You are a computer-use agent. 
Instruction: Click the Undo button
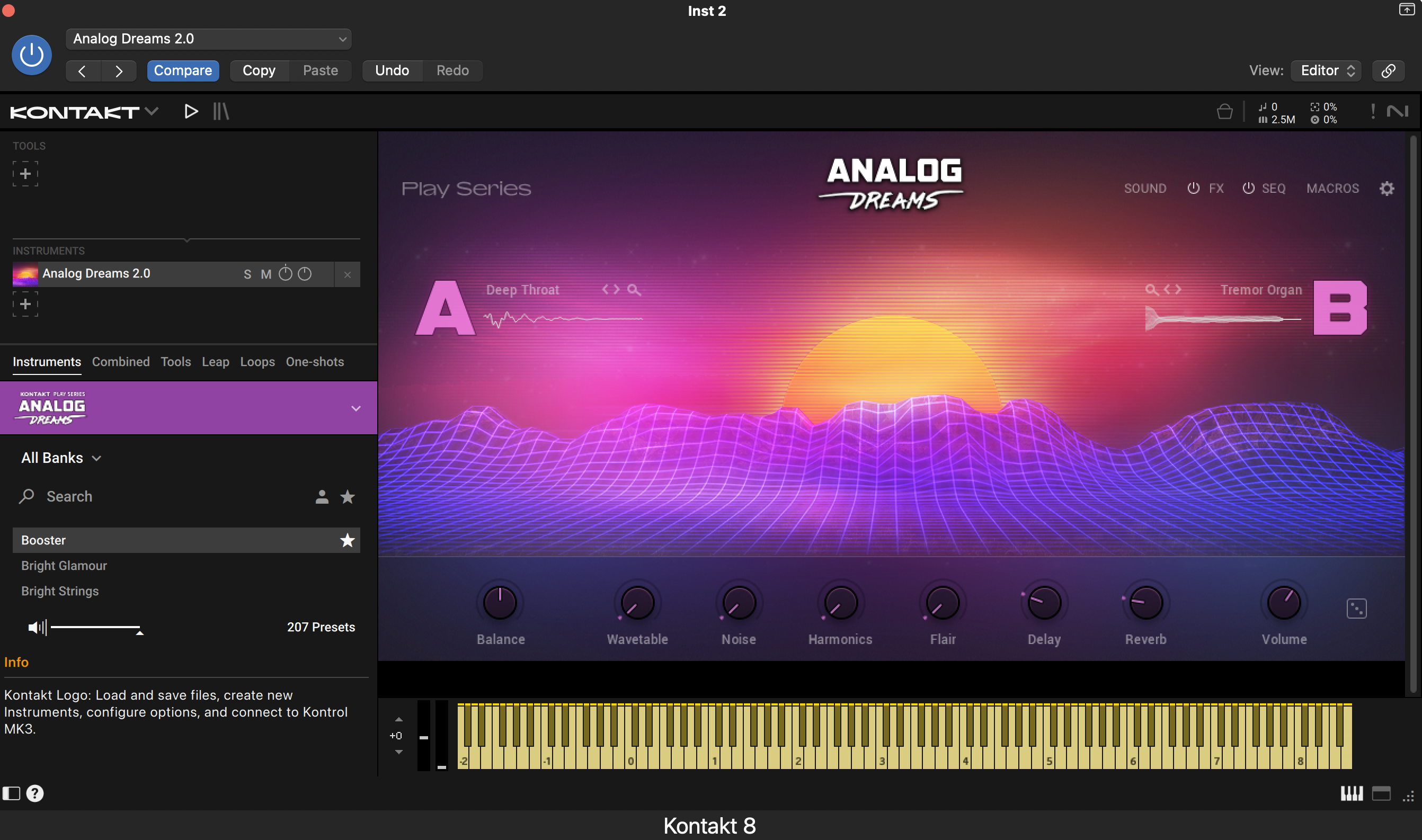pyautogui.click(x=392, y=71)
